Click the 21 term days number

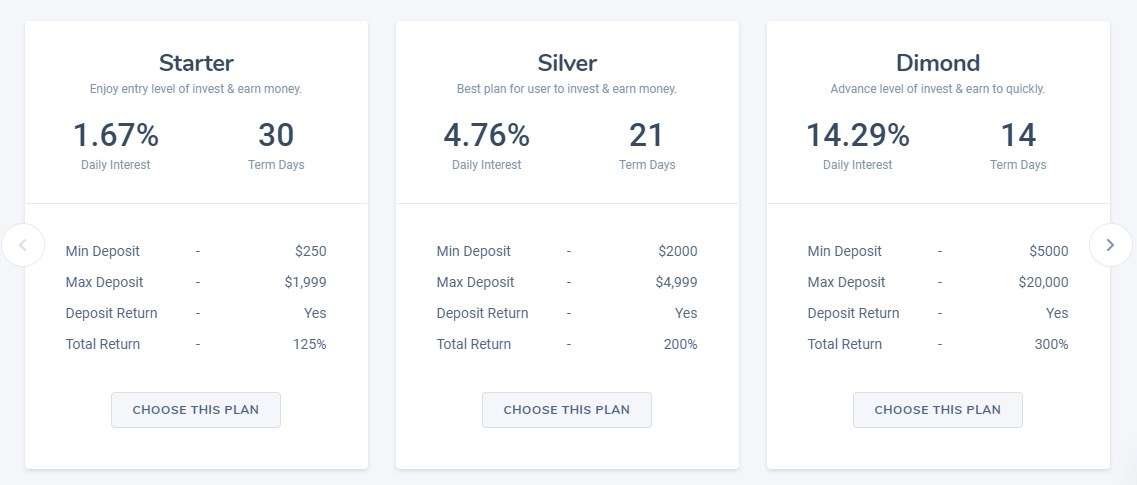647,135
